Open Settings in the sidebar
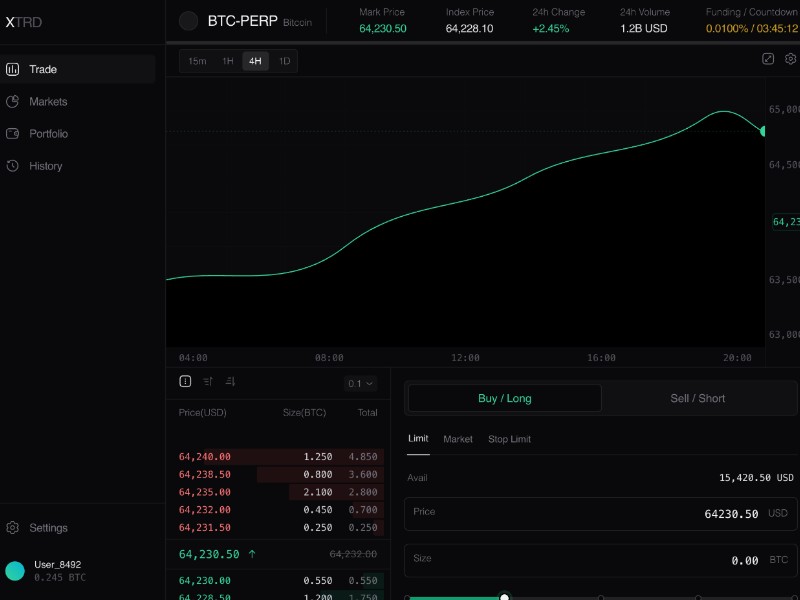 point(48,528)
